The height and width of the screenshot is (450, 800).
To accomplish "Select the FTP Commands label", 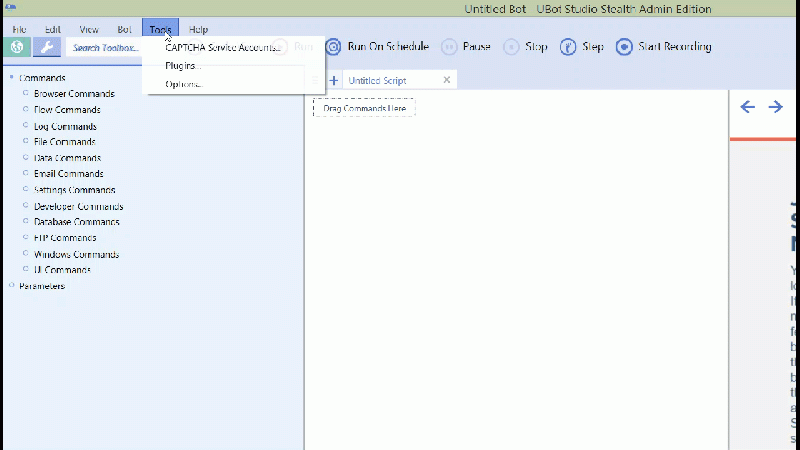I will 65,238.
